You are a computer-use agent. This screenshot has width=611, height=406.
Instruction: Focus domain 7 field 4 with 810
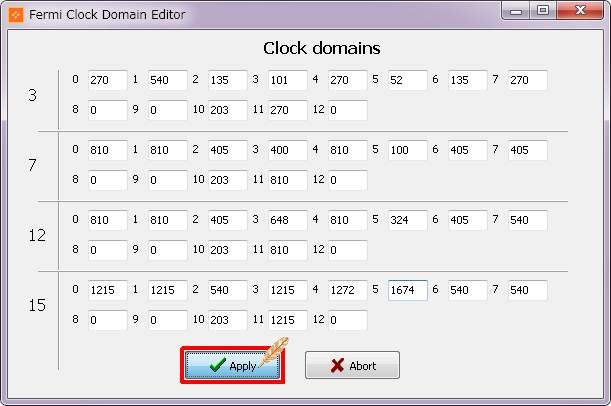click(x=348, y=150)
